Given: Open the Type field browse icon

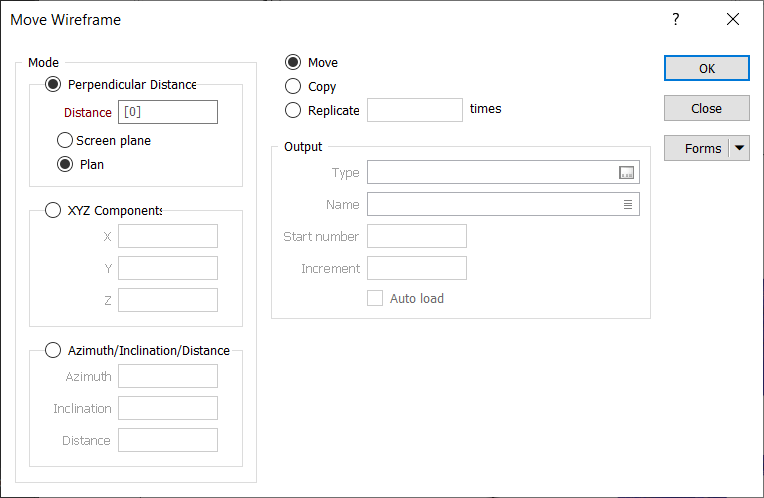Looking at the screenshot, I should (x=627, y=173).
